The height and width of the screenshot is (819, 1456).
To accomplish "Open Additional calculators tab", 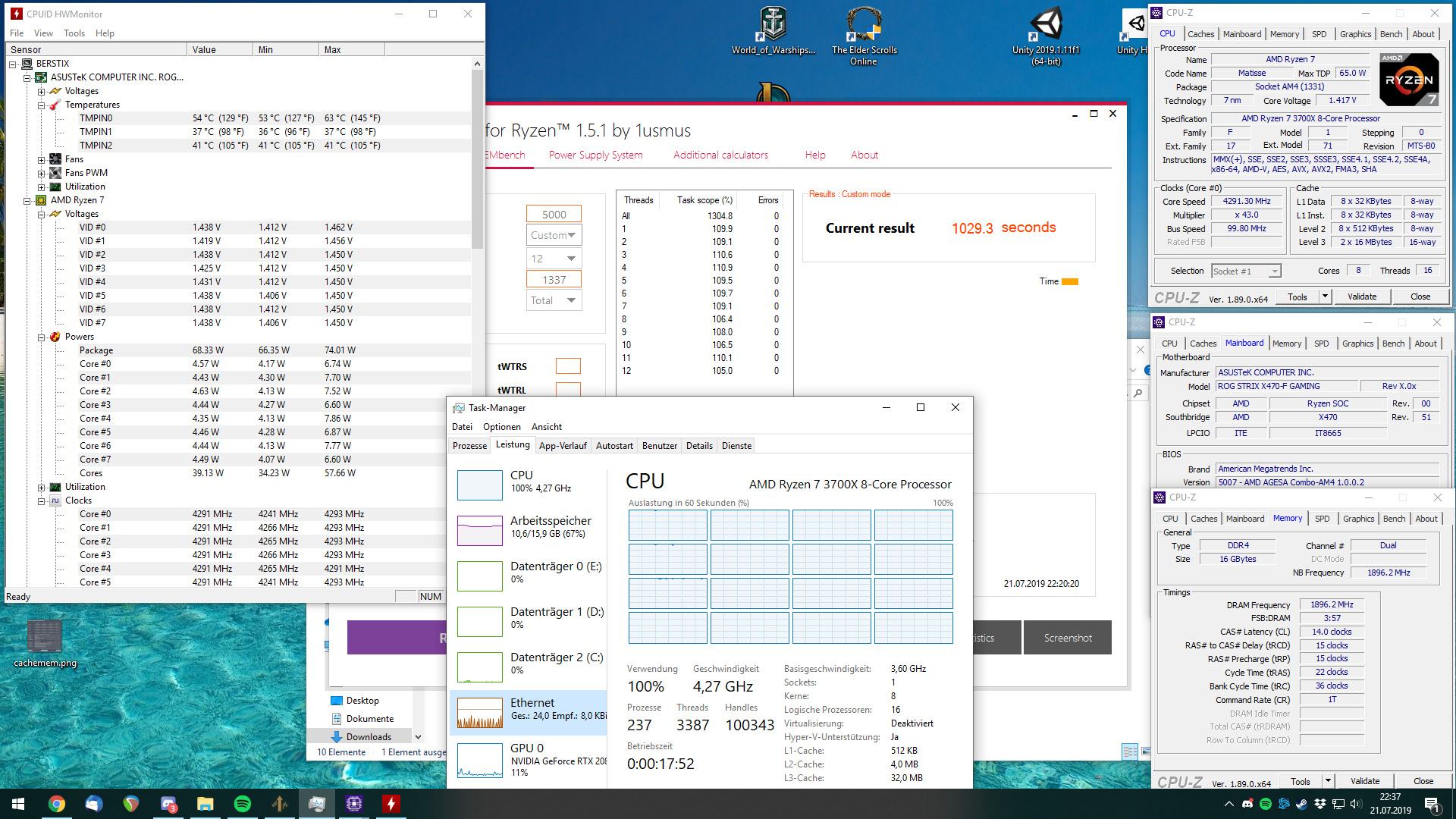I will 720,155.
